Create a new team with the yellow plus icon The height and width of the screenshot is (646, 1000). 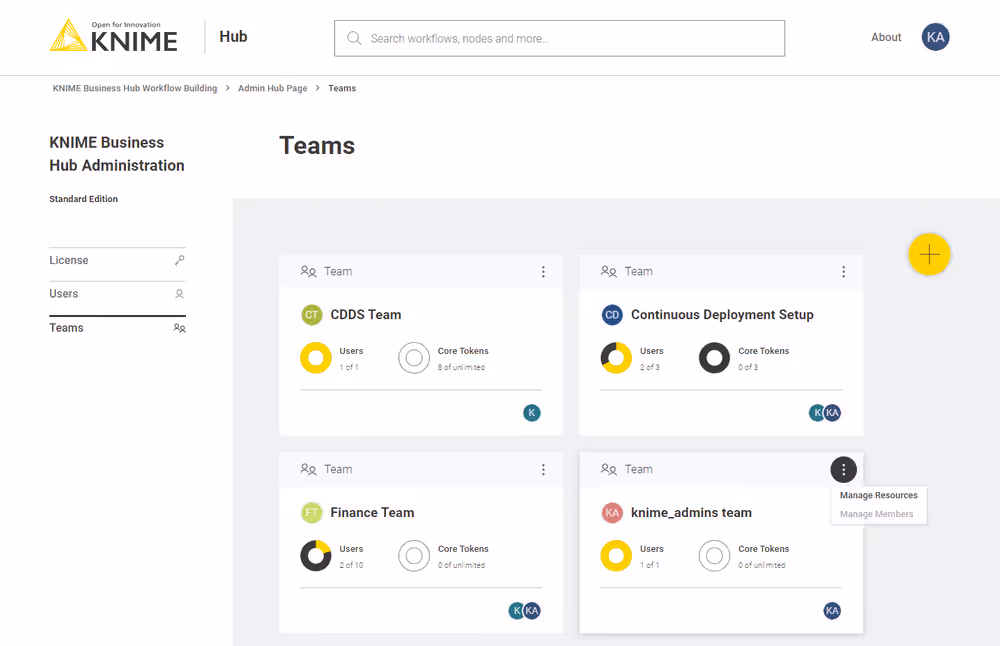pos(929,254)
